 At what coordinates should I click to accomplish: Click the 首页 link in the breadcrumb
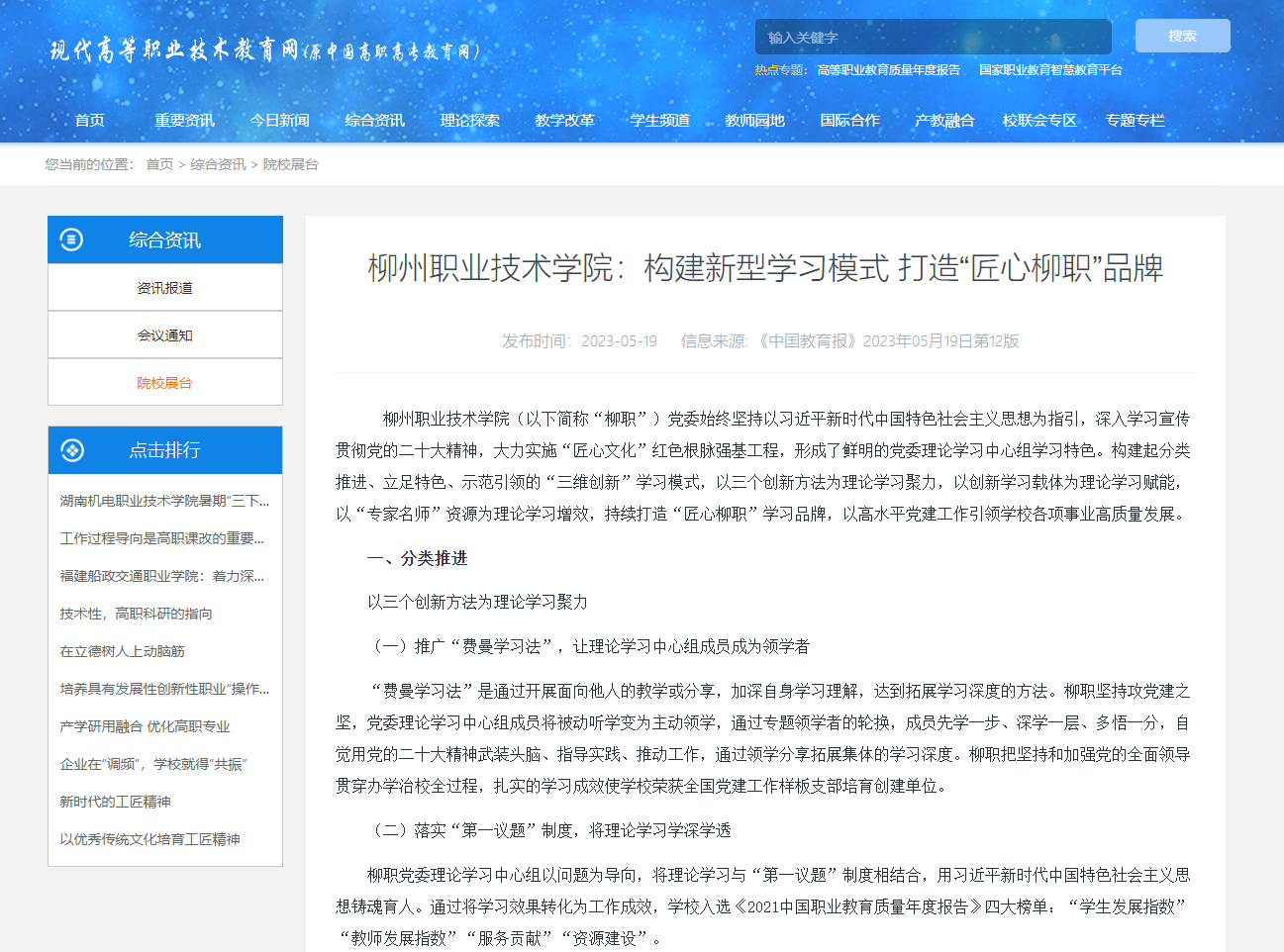point(159,164)
